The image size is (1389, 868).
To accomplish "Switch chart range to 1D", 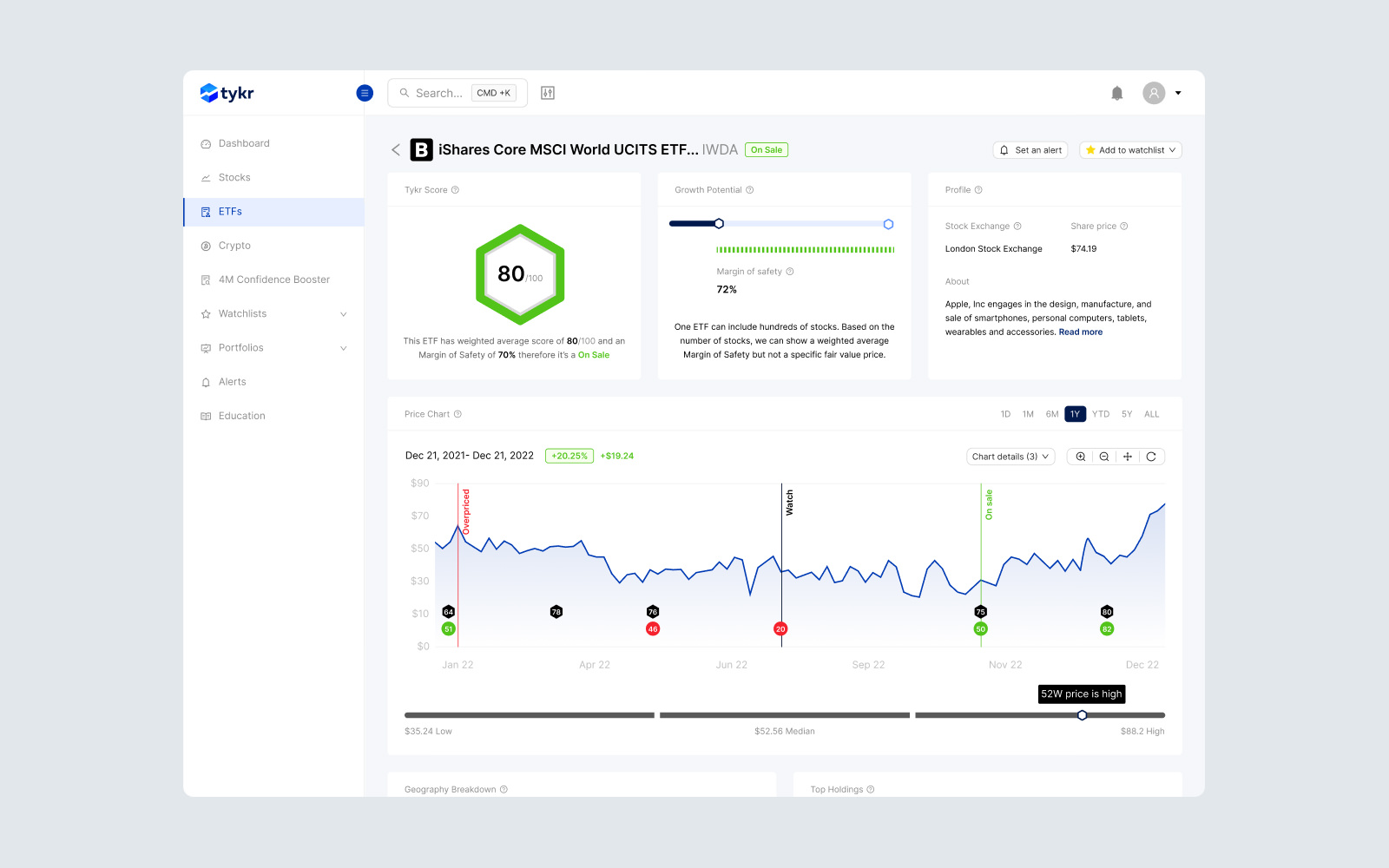I will [1005, 414].
